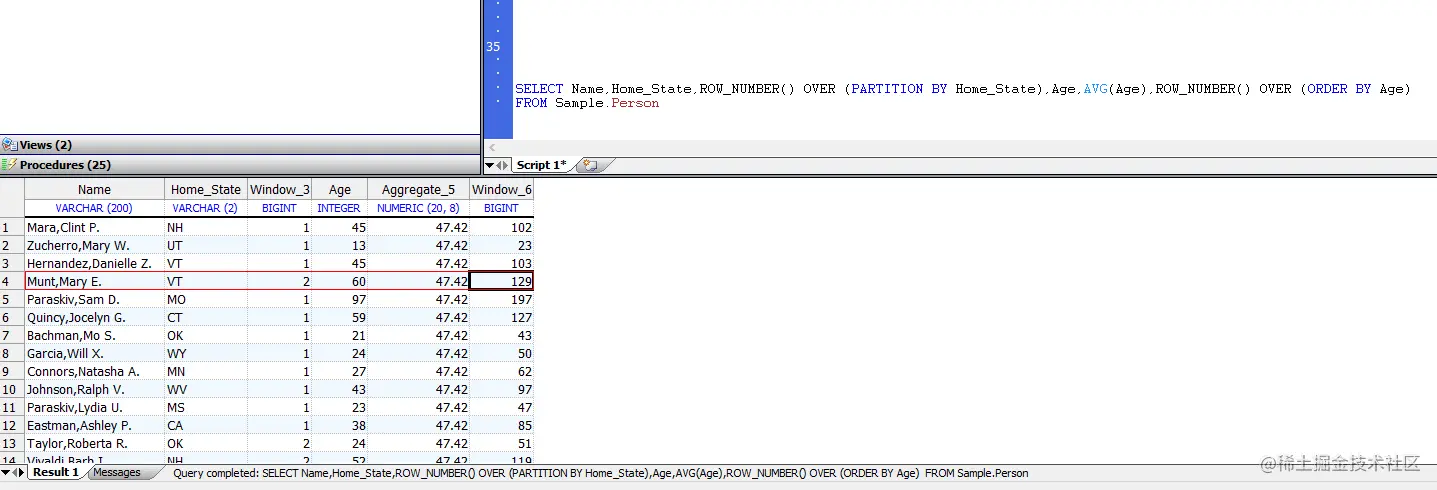Select Home_State cell WY
Image resolution: width=1437 pixels, height=490 pixels.
tap(206, 353)
